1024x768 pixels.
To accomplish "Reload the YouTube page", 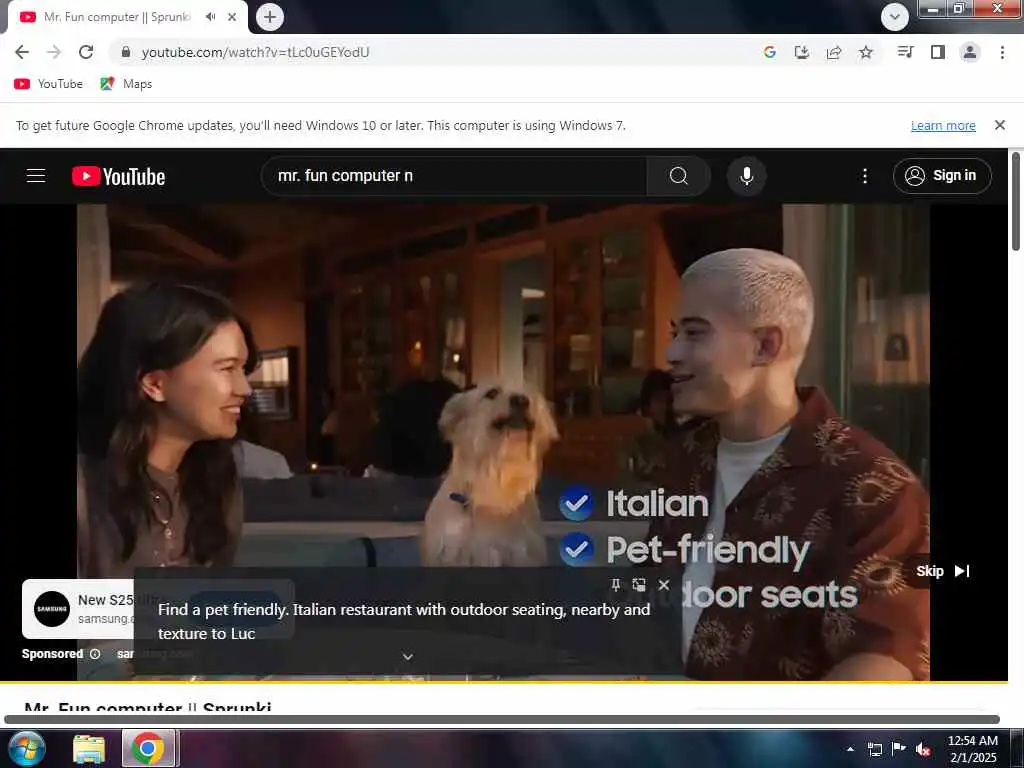I will point(86,52).
